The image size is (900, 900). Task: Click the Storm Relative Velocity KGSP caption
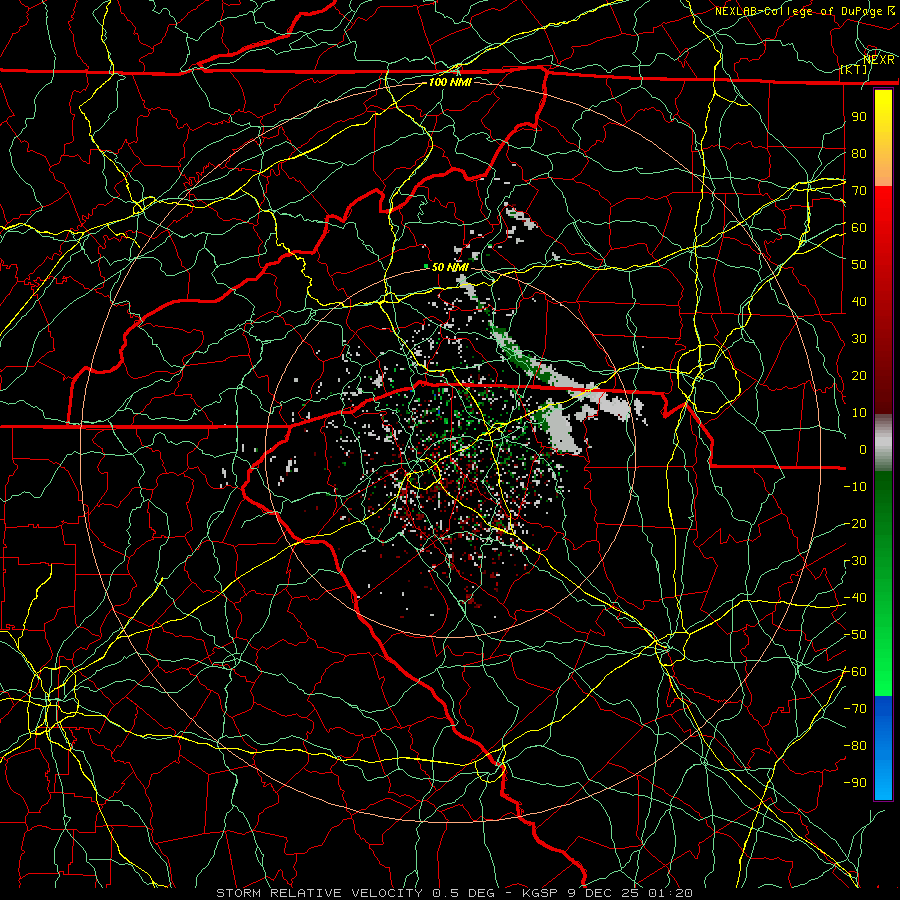tap(454, 893)
